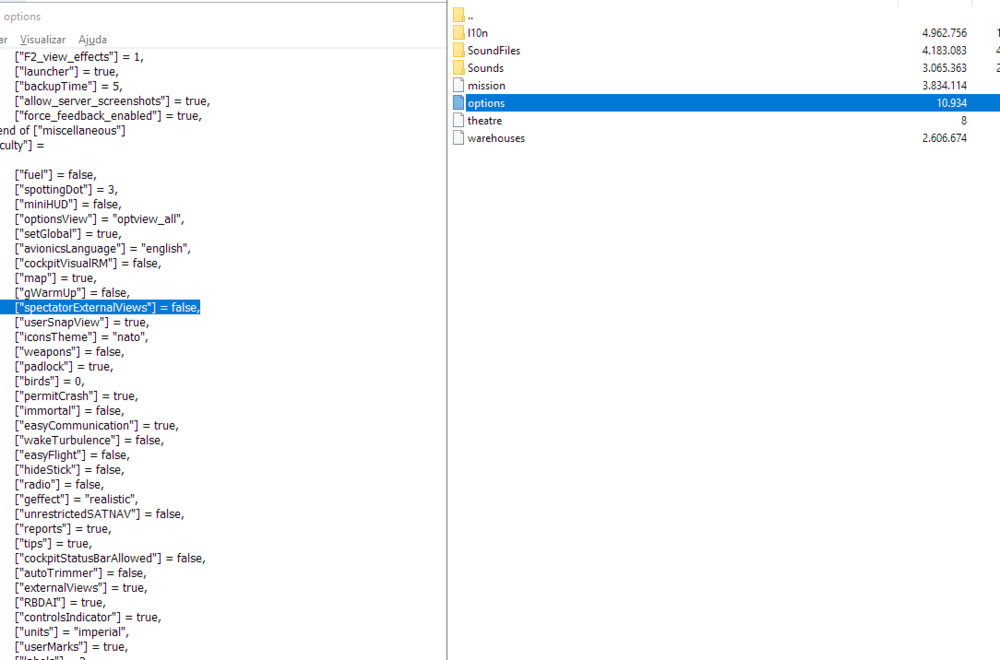This screenshot has width=1000, height=660.
Task: Click the "force_feedback_enabled" line
Action: pyautogui.click(x=108, y=115)
